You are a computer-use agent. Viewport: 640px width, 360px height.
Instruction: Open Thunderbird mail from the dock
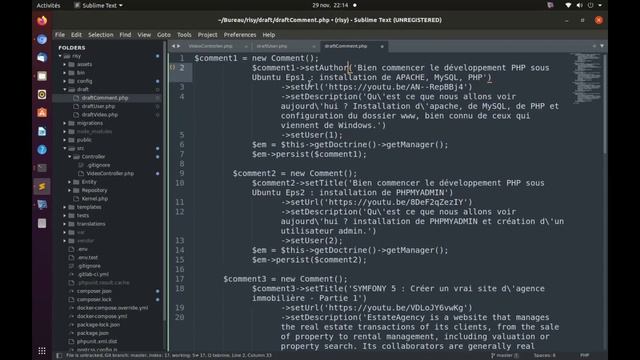[42, 58]
